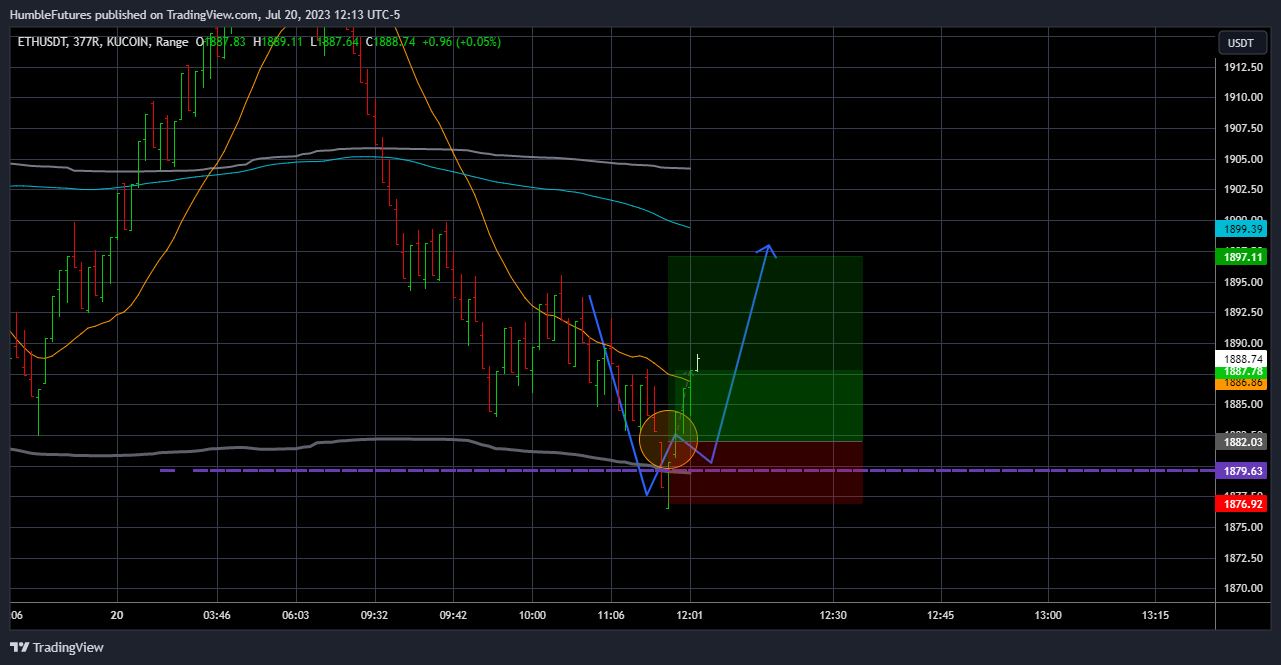Select the 1899.39 cyan price tag

tap(1241, 229)
